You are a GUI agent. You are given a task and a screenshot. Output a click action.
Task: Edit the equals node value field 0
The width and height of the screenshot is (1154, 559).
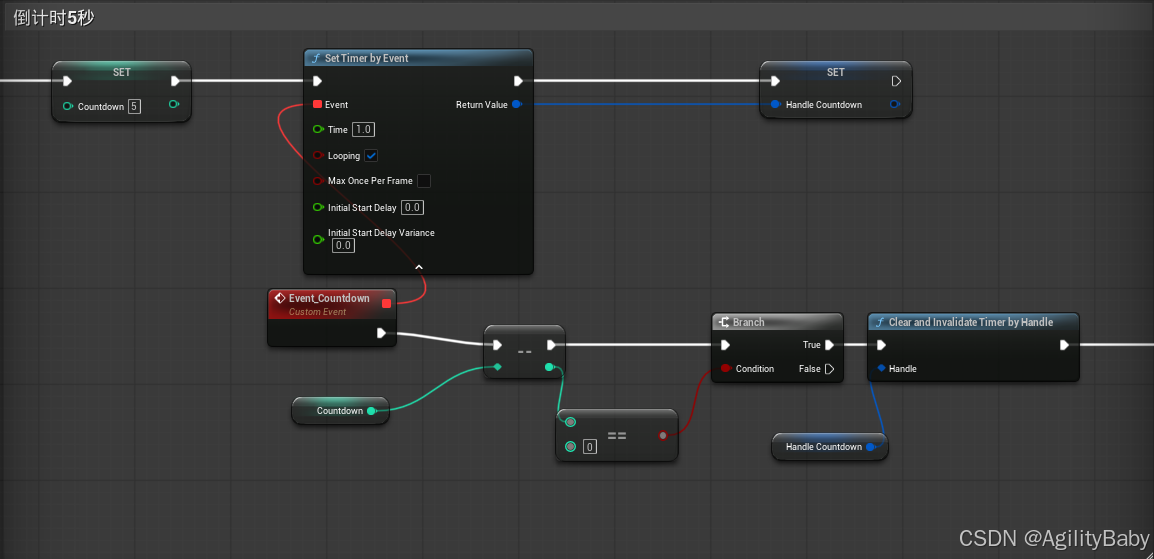[x=590, y=446]
